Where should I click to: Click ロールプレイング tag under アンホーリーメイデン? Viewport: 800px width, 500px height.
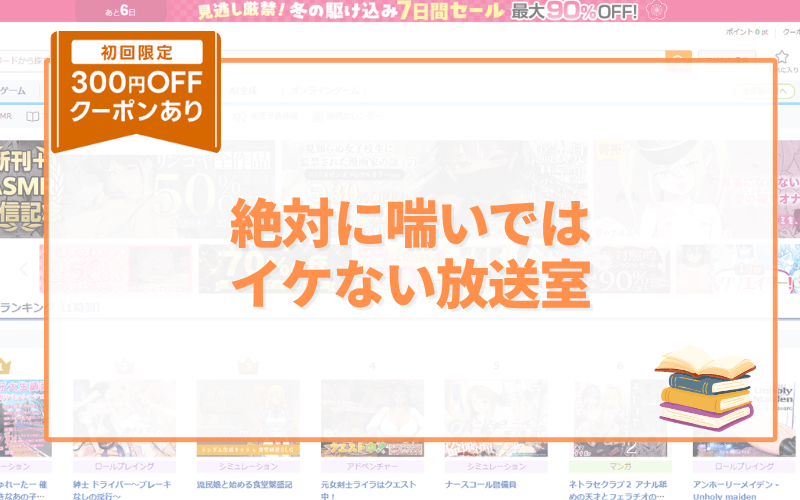click(744, 466)
